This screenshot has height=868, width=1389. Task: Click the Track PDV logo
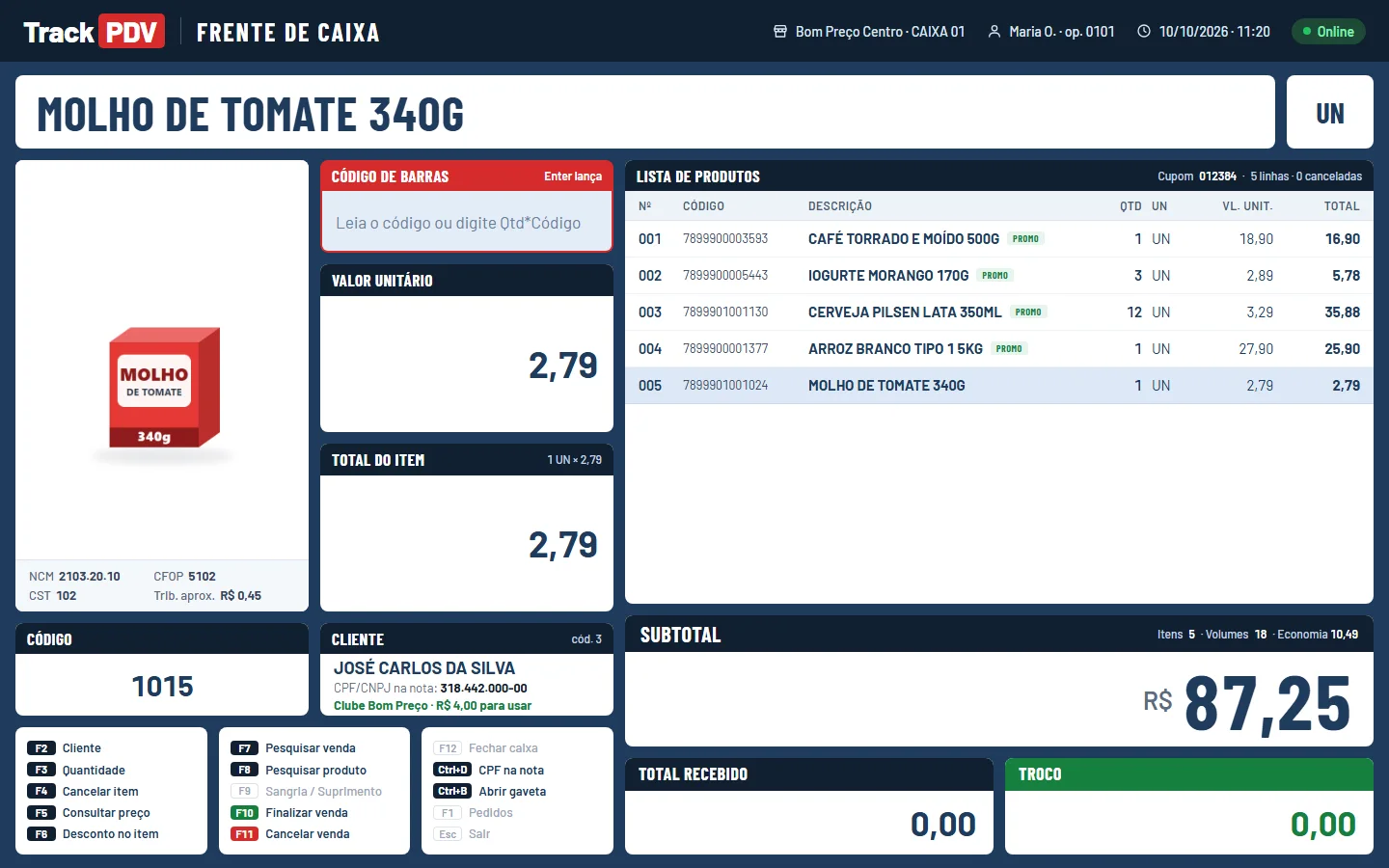94,32
